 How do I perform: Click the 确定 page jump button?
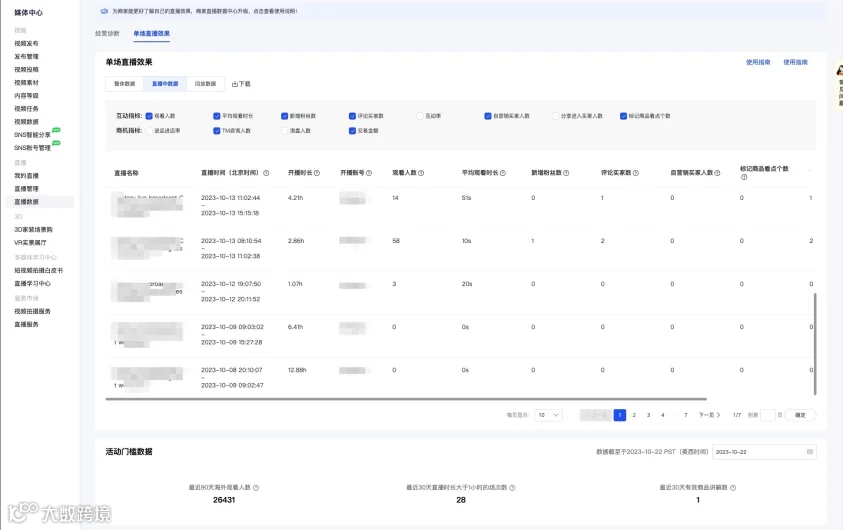click(x=800, y=415)
